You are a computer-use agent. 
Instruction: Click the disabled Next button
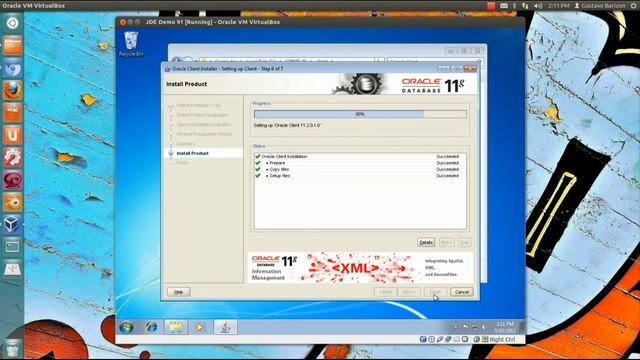409,292
